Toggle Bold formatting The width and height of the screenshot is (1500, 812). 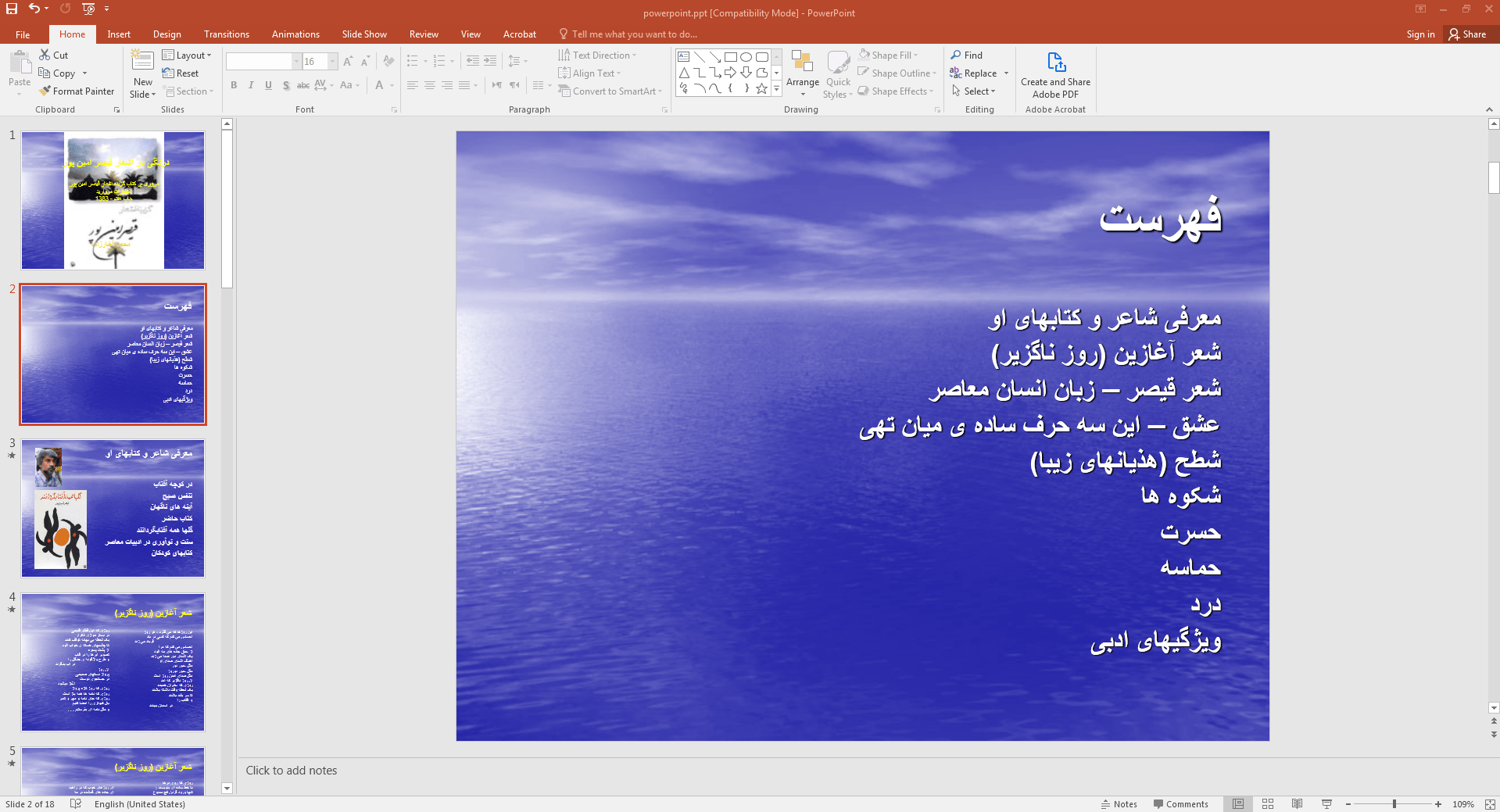pos(234,85)
